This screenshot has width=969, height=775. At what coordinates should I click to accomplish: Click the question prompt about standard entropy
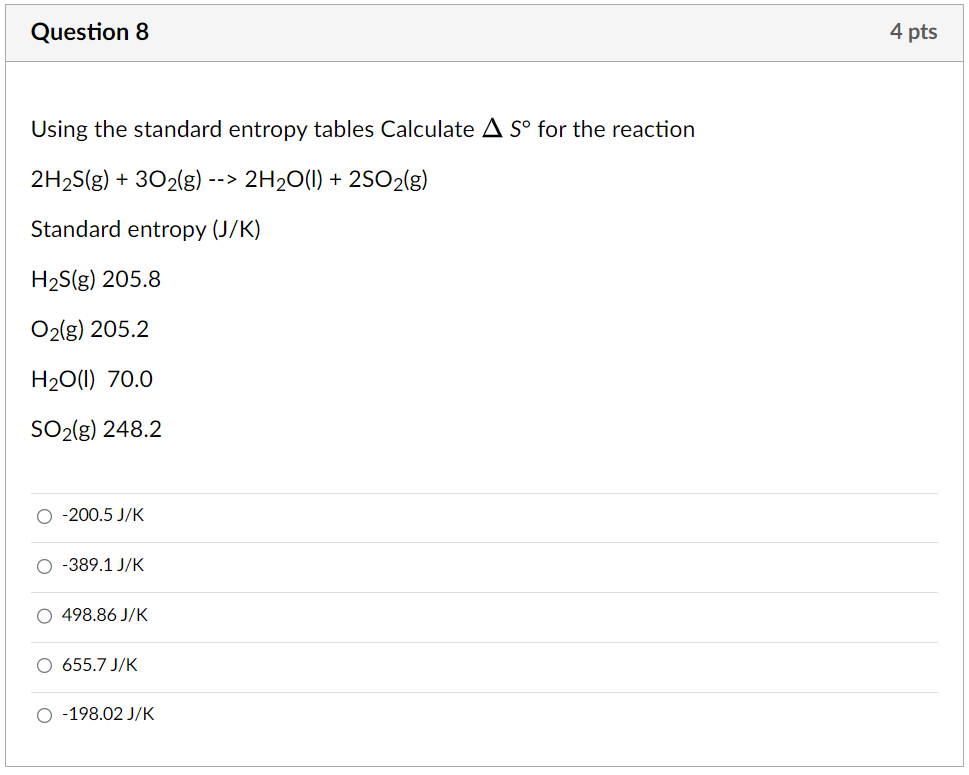362,129
